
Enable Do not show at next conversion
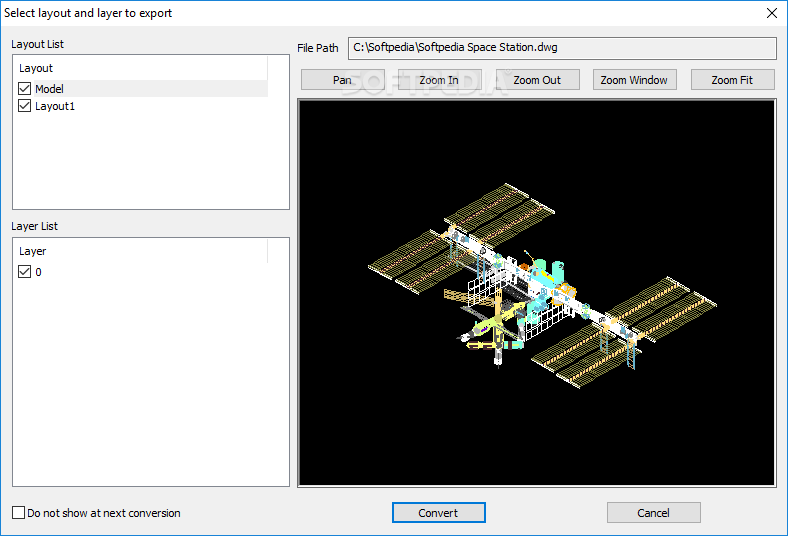pos(19,512)
